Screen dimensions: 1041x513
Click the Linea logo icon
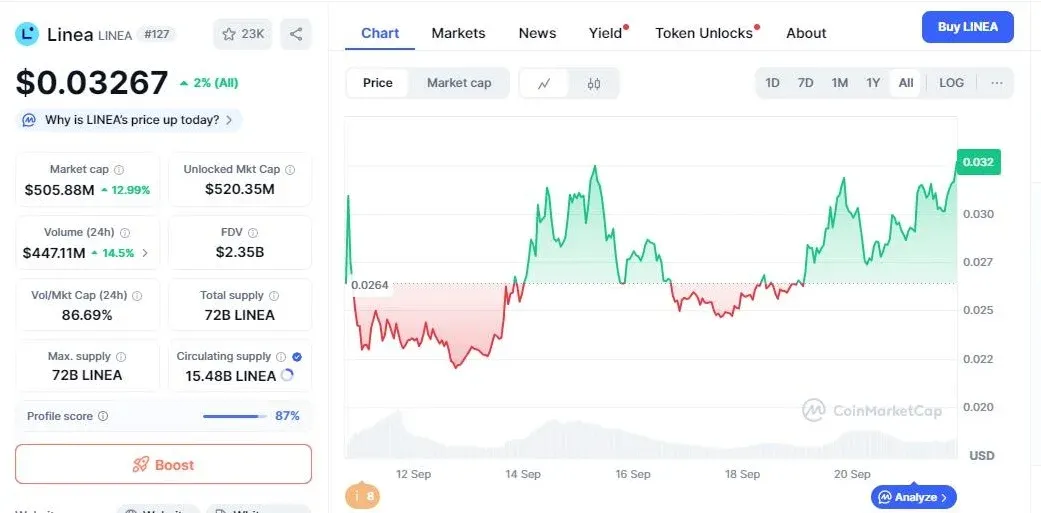27,34
